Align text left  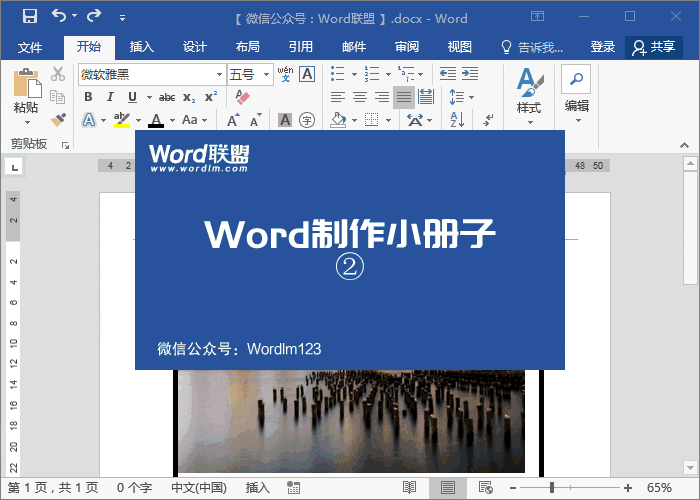pos(338,97)
